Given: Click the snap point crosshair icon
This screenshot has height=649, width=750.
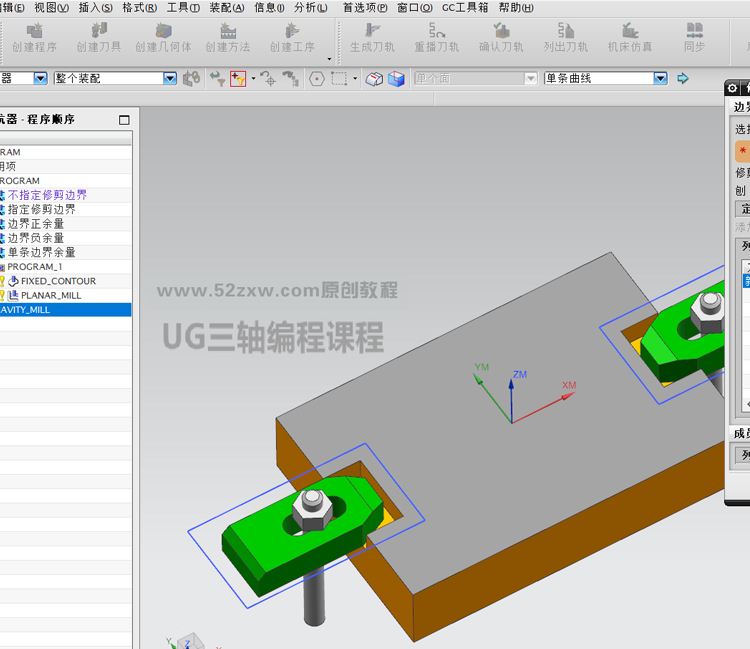Looking at the screenshot, I should pyautogui.click(x=268, y=78).
